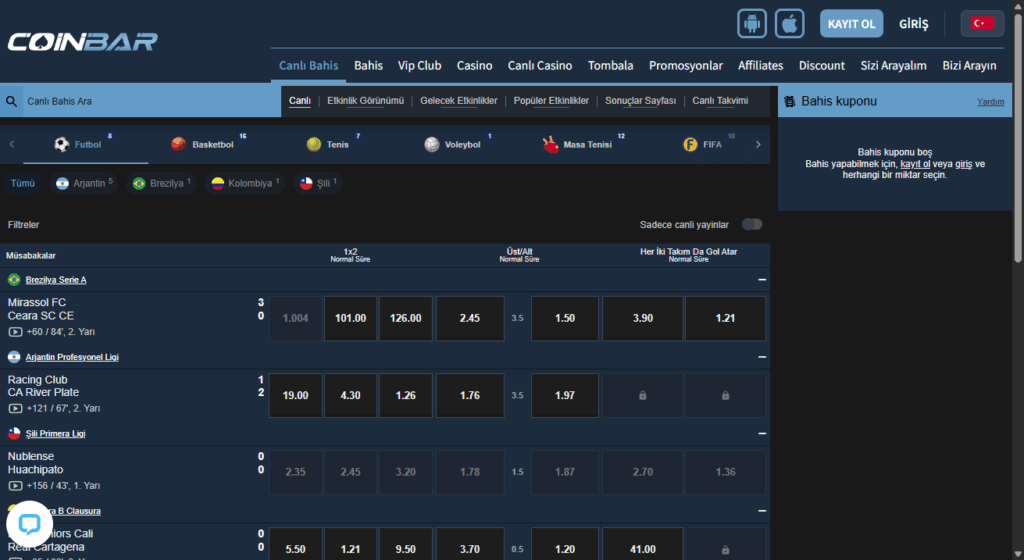Filter matches by Arjantin flag chip
This screenshot has width=1024, height=560.
(x=84, y=183)
